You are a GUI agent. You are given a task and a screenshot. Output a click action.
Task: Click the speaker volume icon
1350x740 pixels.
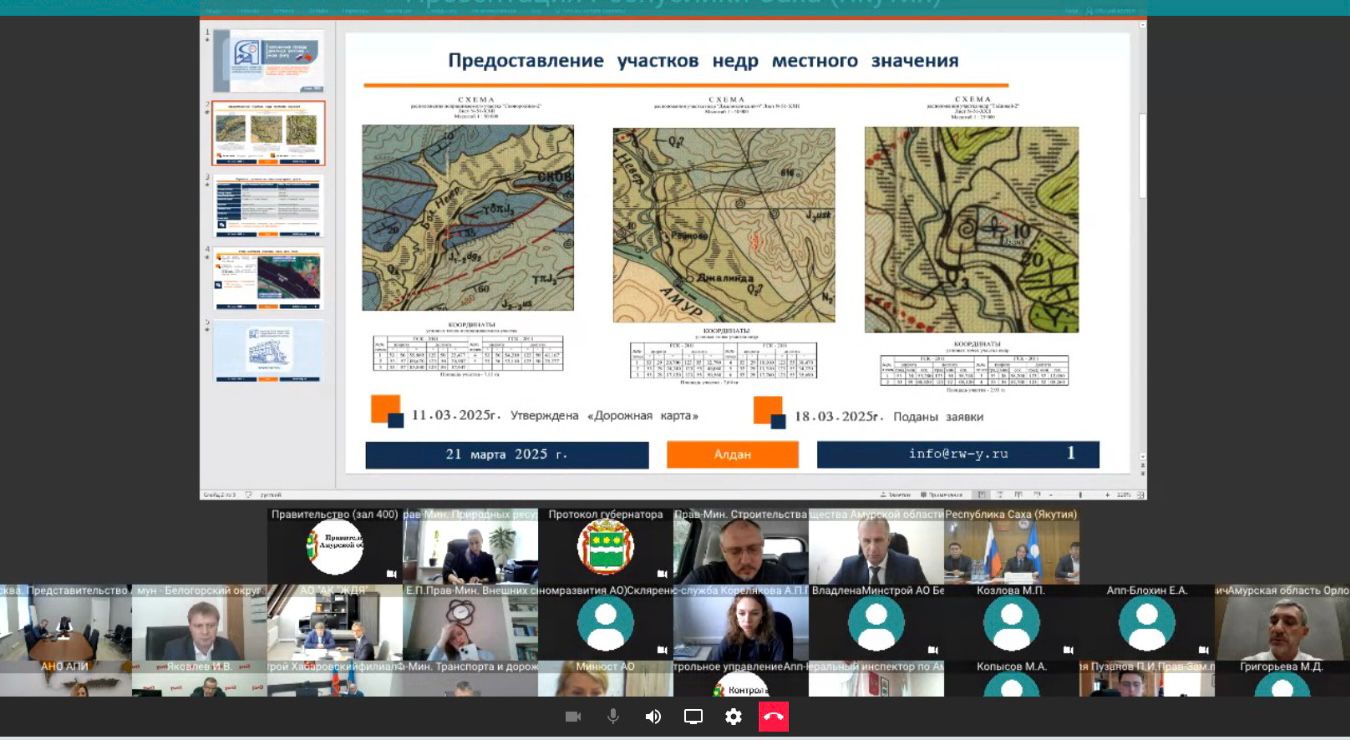click(x=653, y=717)
